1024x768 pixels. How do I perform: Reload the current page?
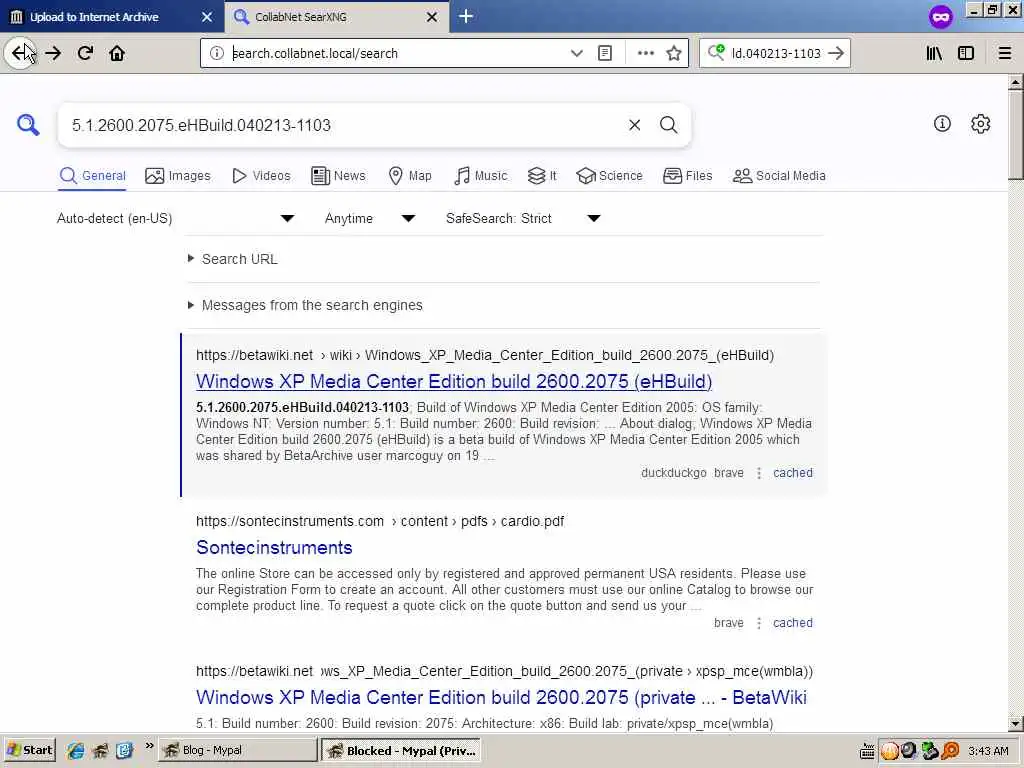(x=85, y=54)
